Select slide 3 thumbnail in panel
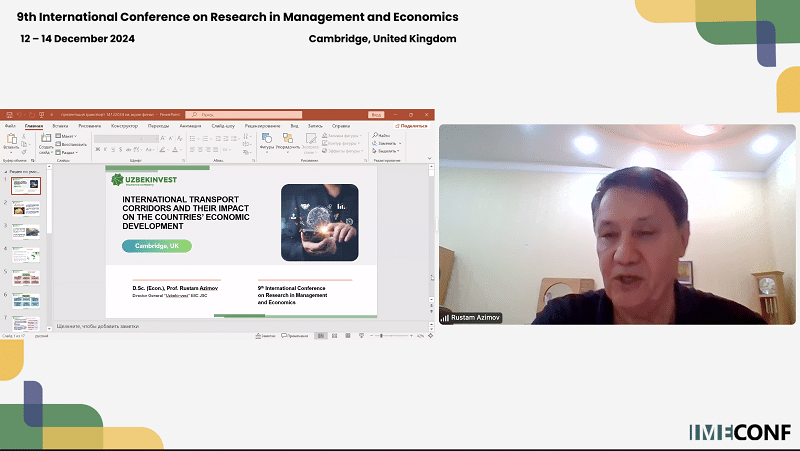800x451 pixels. [26, 232]
